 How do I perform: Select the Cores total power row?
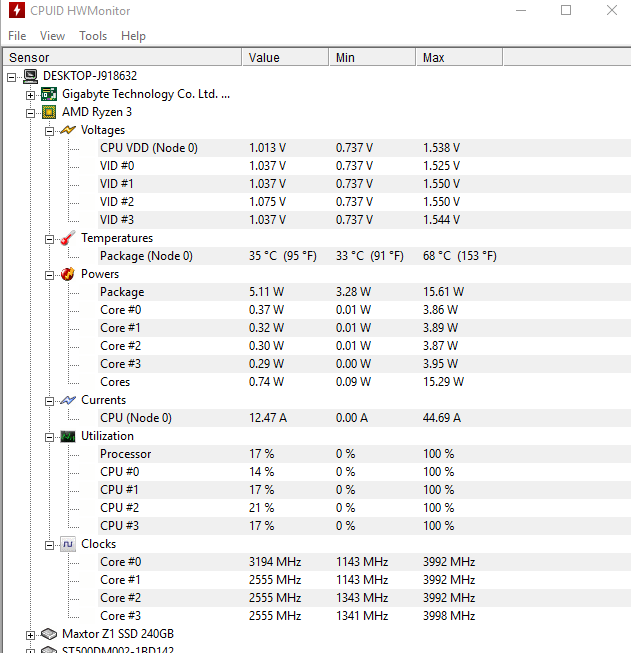click(x=364, y=382)
